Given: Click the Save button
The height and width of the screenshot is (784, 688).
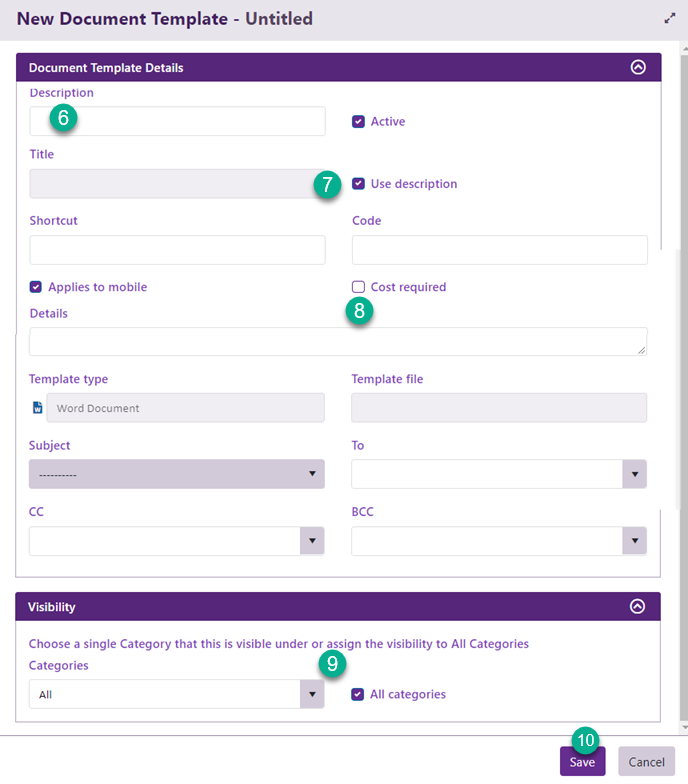Looking at the screenshot, I should point(582,762).
